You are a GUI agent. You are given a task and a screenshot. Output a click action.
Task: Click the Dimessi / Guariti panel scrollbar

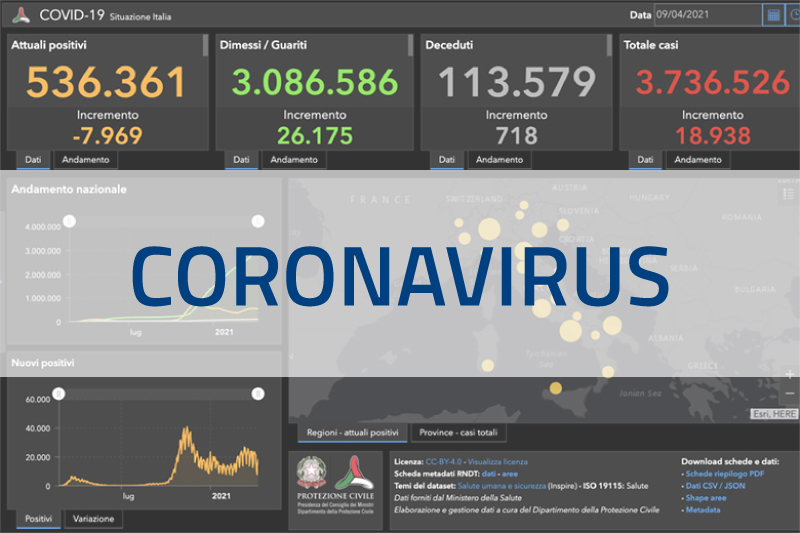(410, 45)
